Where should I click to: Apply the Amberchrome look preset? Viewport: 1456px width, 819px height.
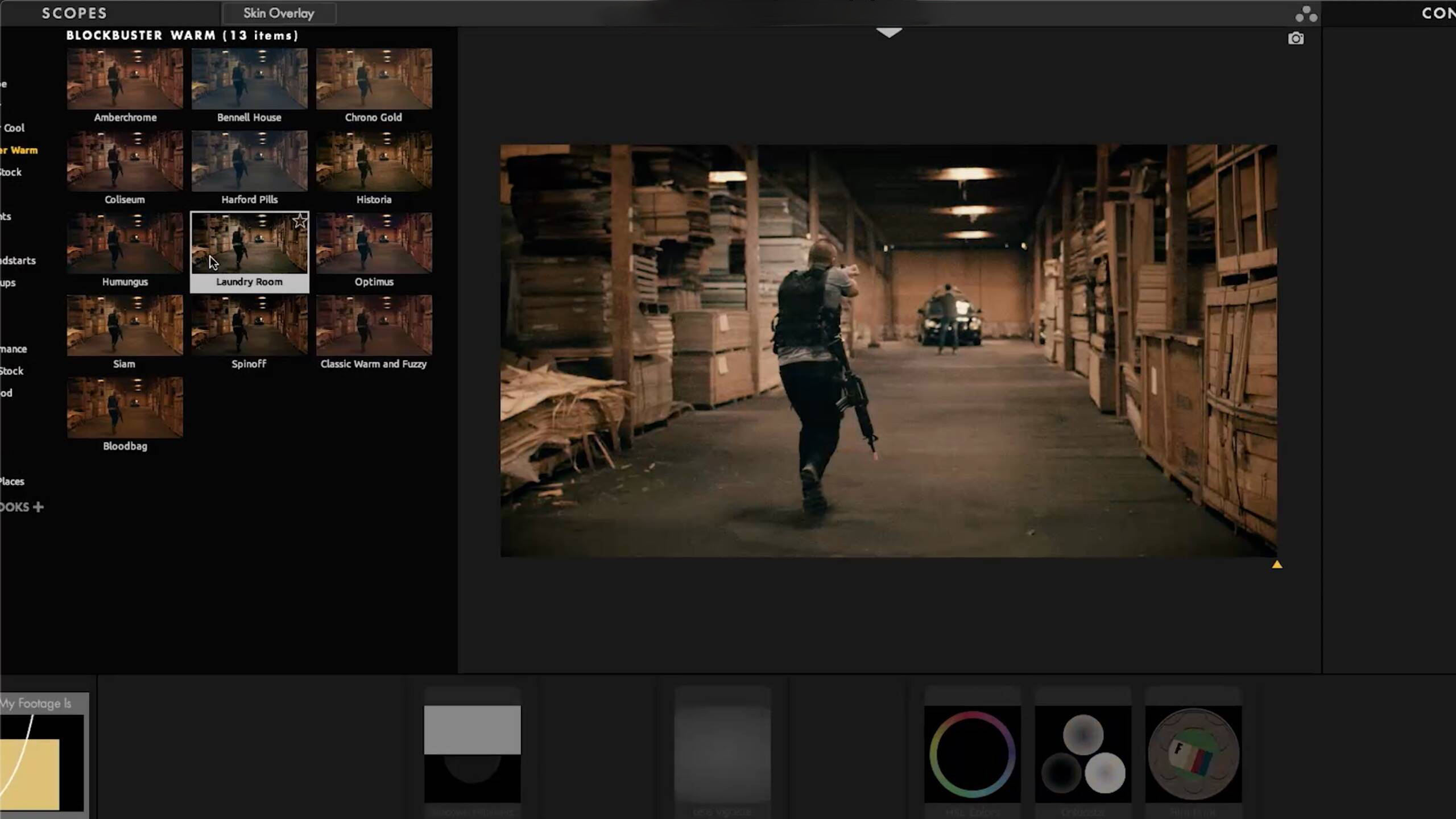(125, 80)
